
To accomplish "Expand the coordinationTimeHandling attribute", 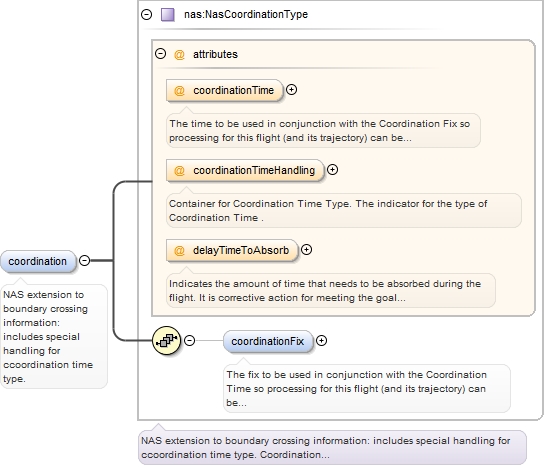I will tap(332, 170).
